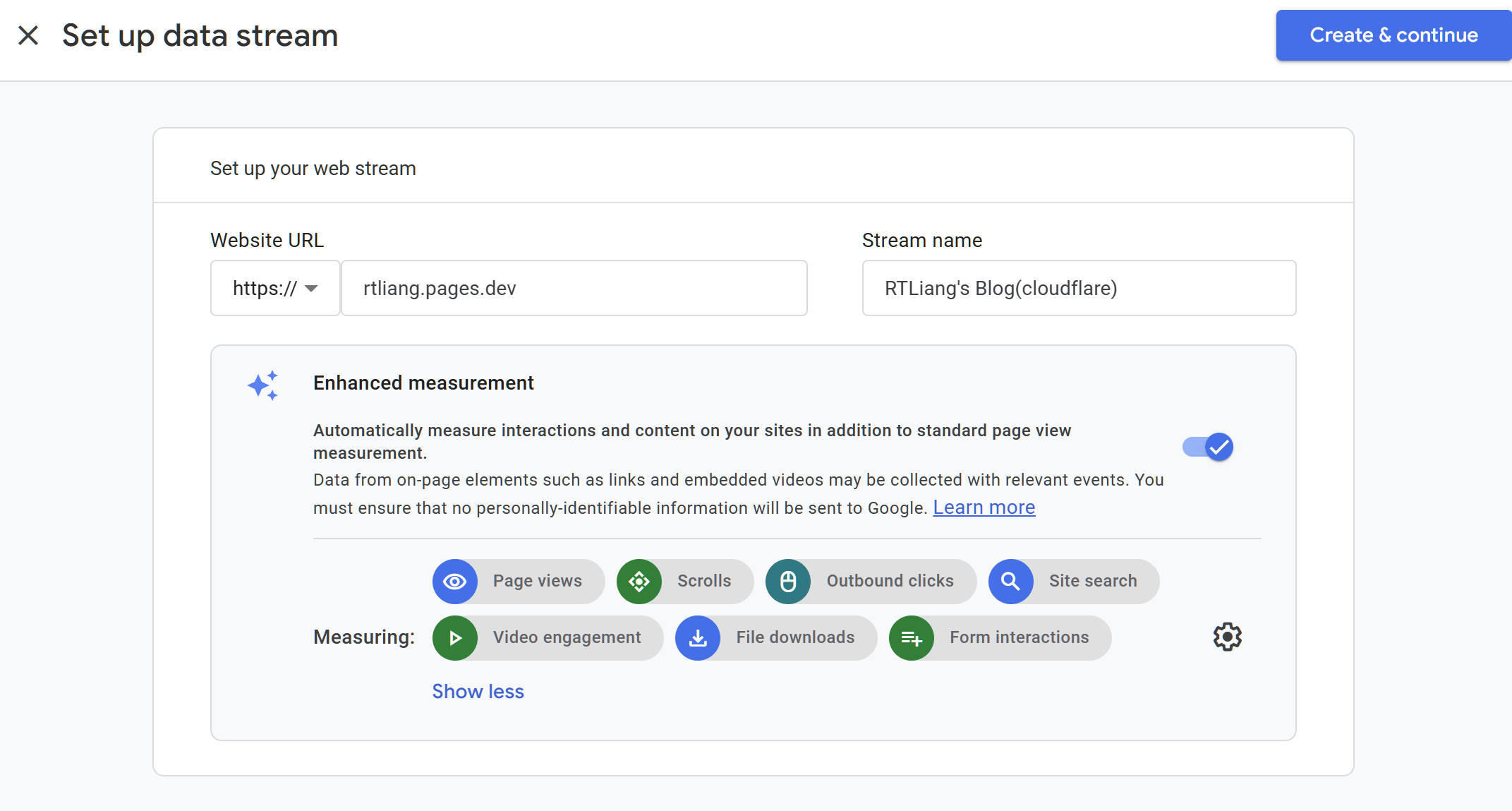Viewport: 1512px width, 811px height.
Task: Click the File downloads arrow icon
Action: click(x=698, y=637)
